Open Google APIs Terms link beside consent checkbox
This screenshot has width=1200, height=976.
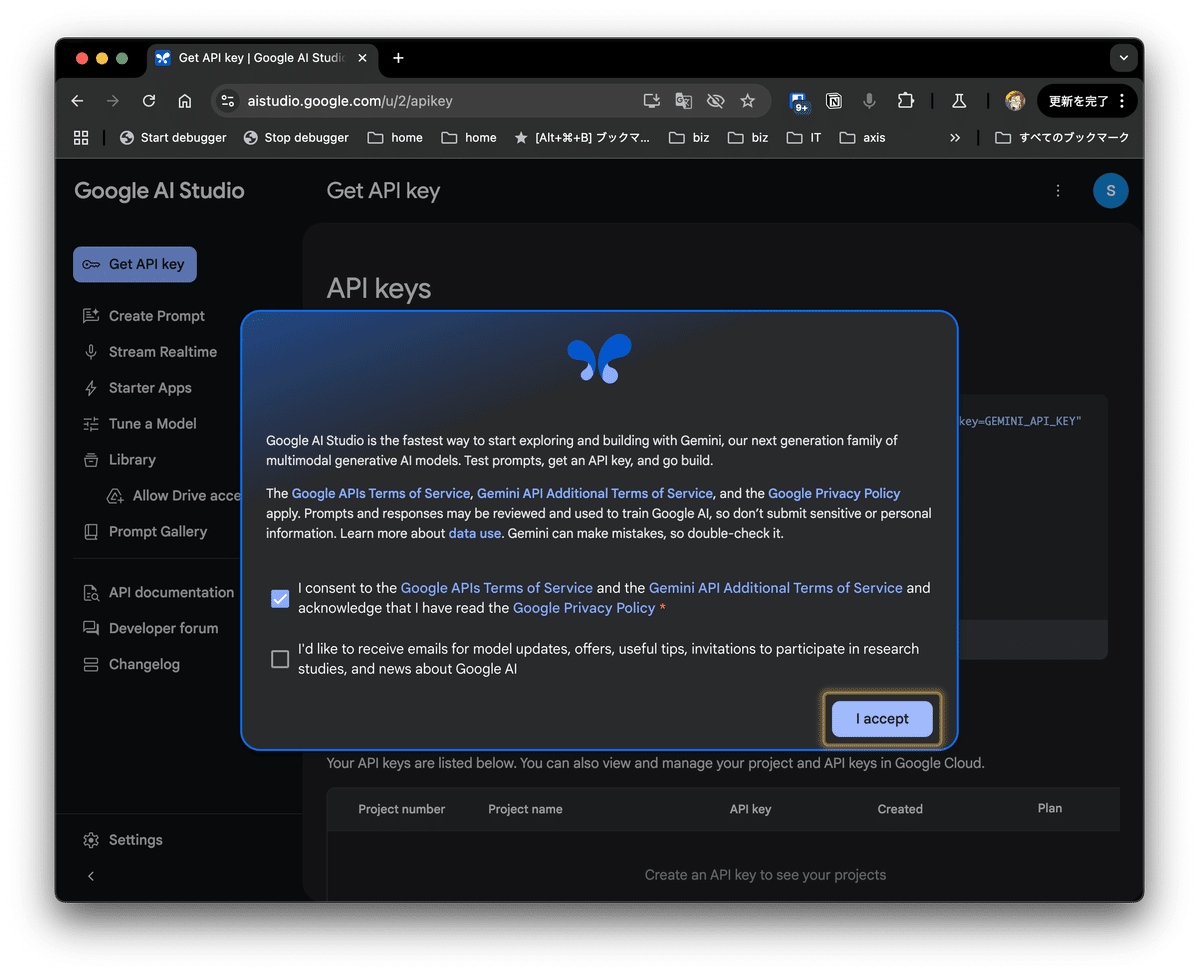[x=497, y=588]
